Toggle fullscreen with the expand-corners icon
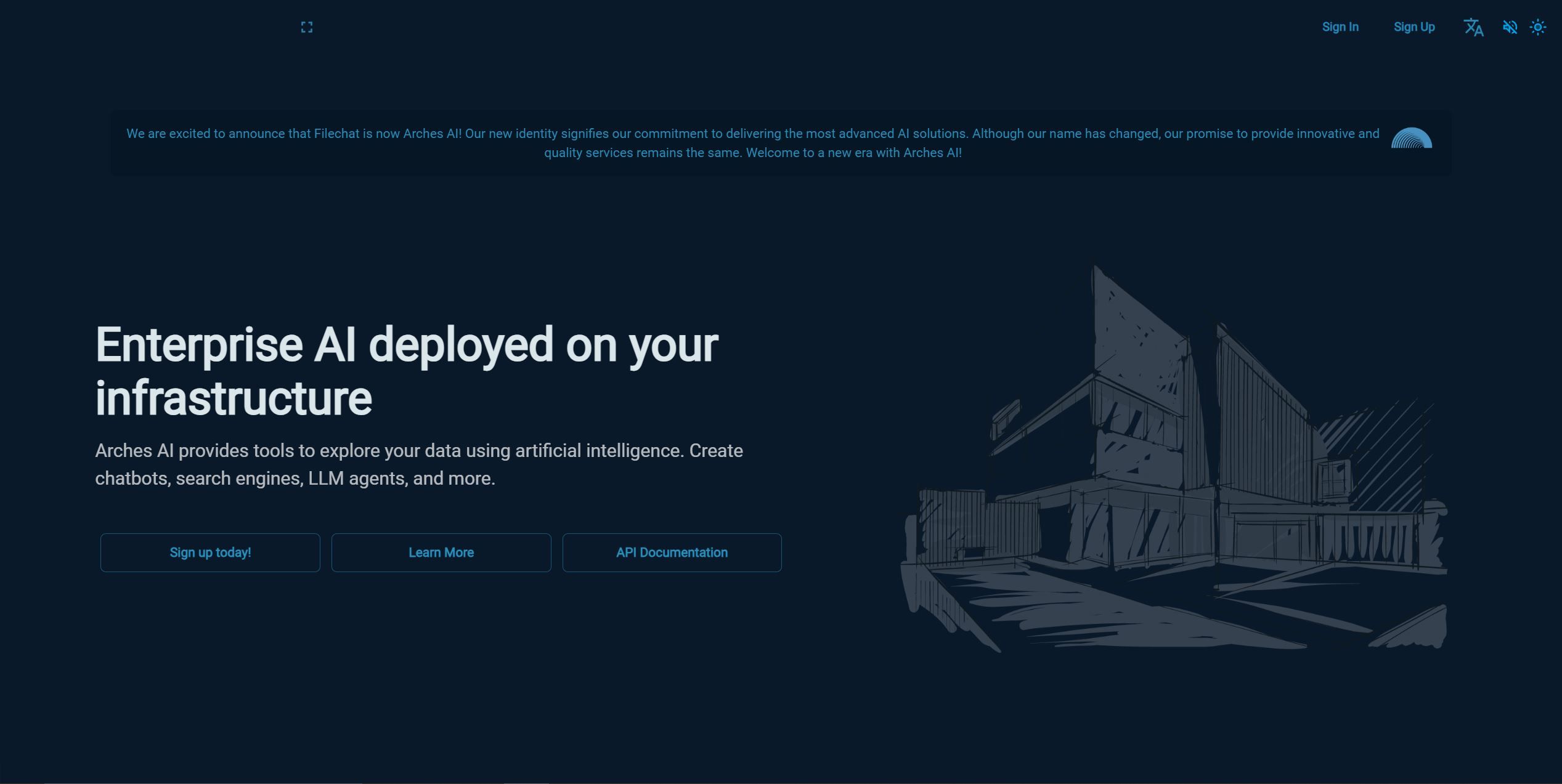 (x=307, y=27)
